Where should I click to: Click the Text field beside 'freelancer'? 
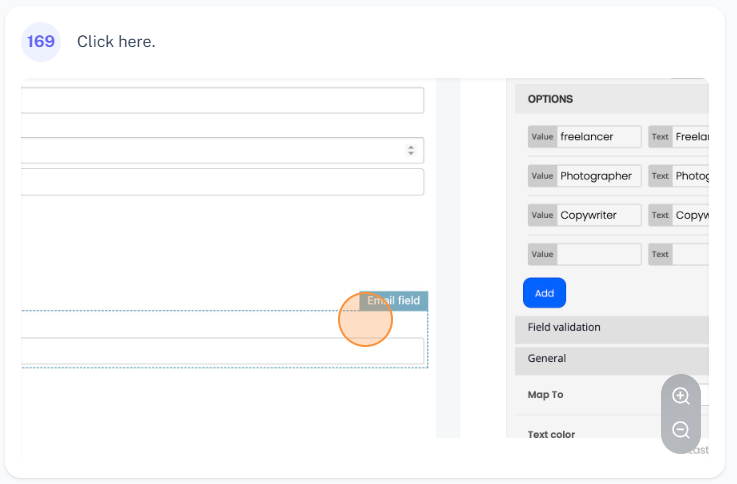690,136
